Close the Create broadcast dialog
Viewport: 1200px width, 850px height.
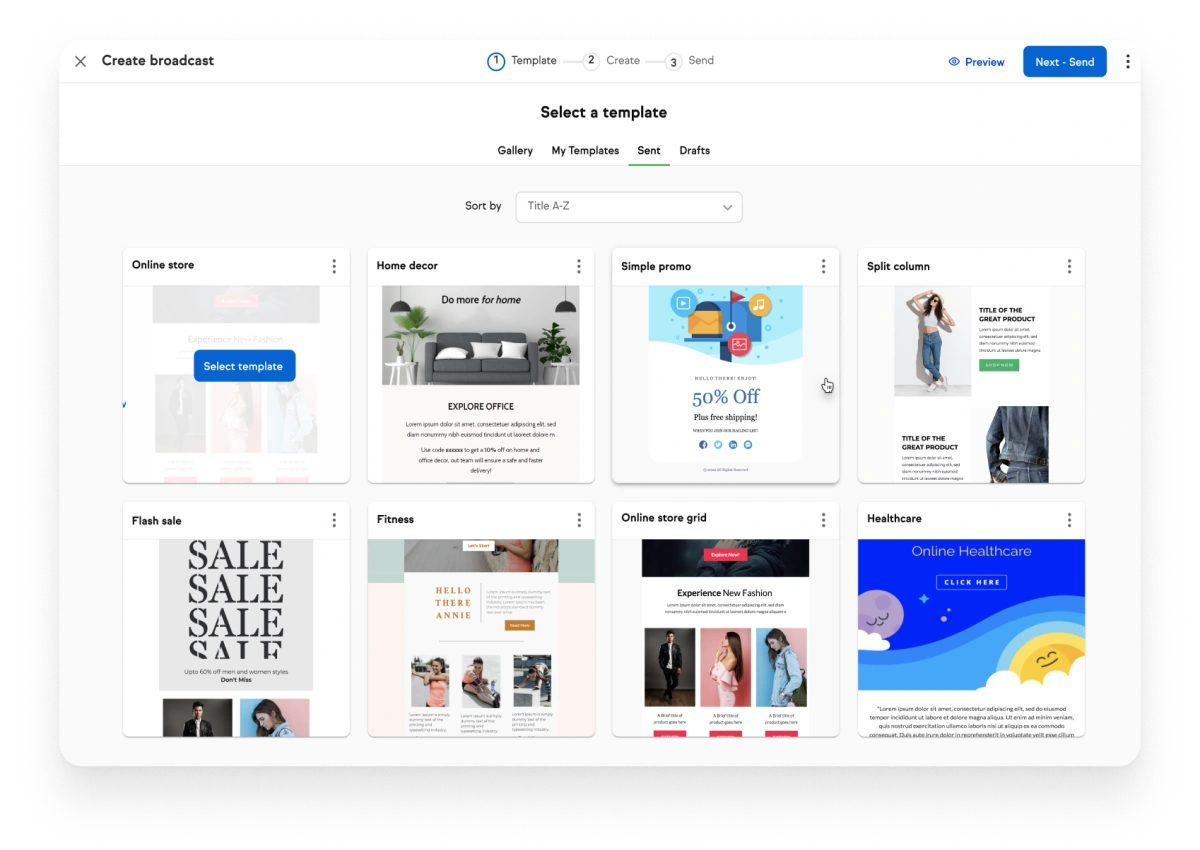click(x=81, y=61)
